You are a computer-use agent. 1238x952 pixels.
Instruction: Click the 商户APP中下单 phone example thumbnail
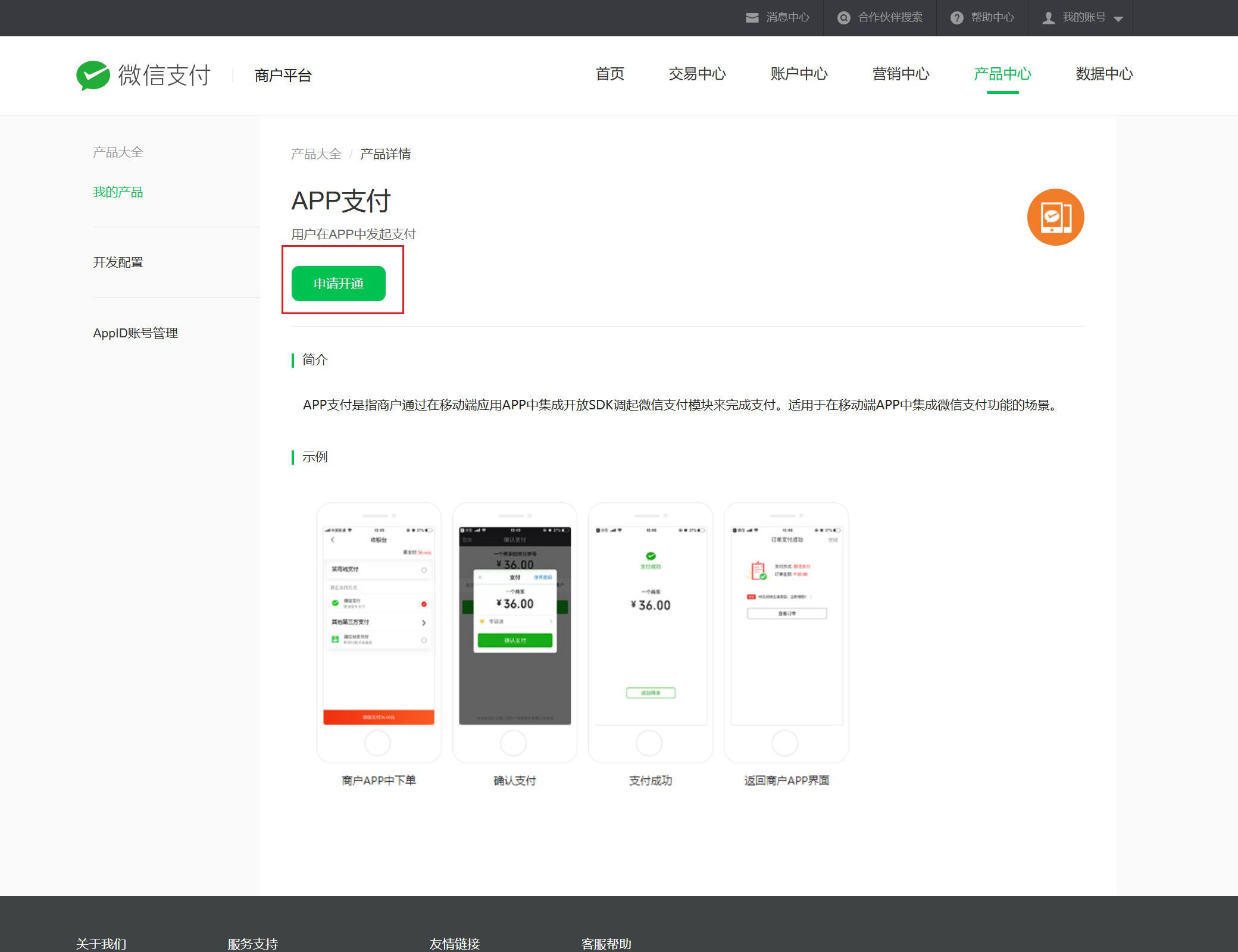[379, 632]
